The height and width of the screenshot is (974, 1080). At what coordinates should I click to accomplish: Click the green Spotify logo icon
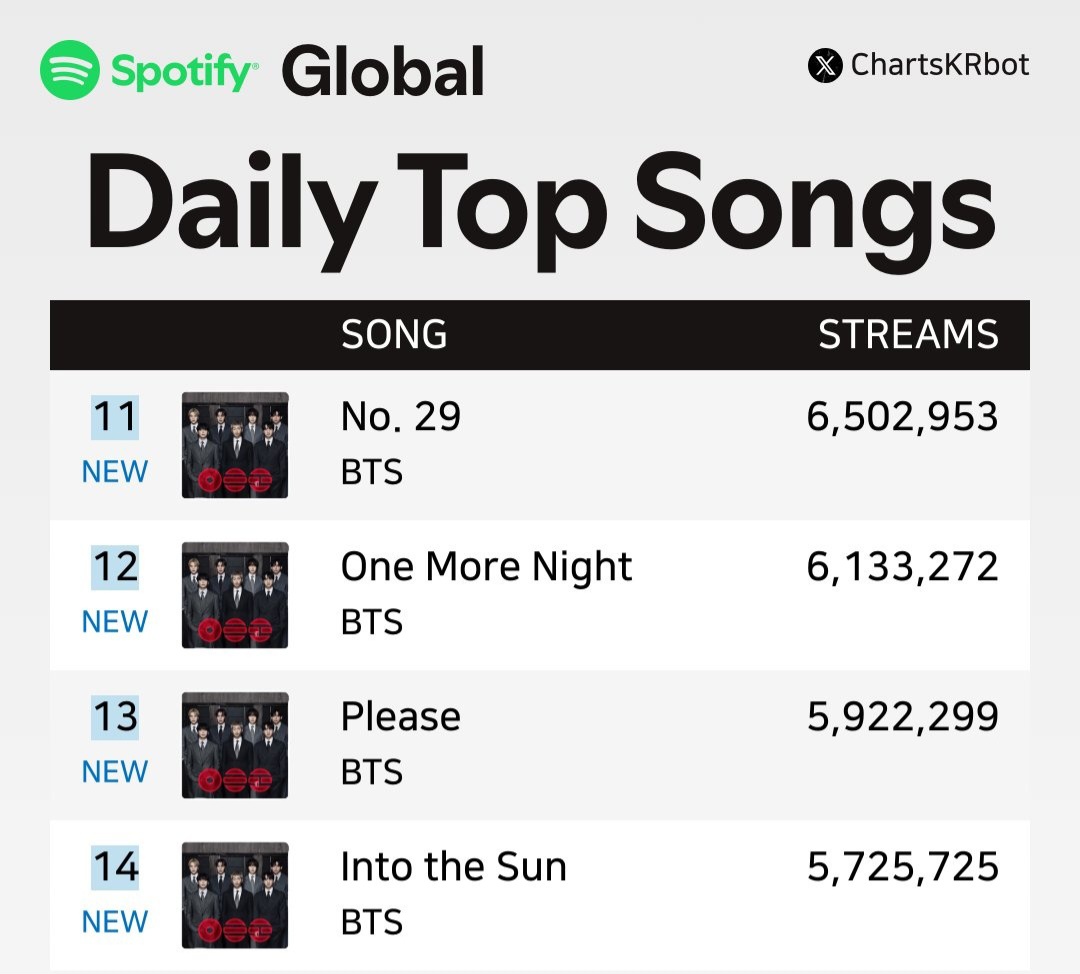(70, 70)
